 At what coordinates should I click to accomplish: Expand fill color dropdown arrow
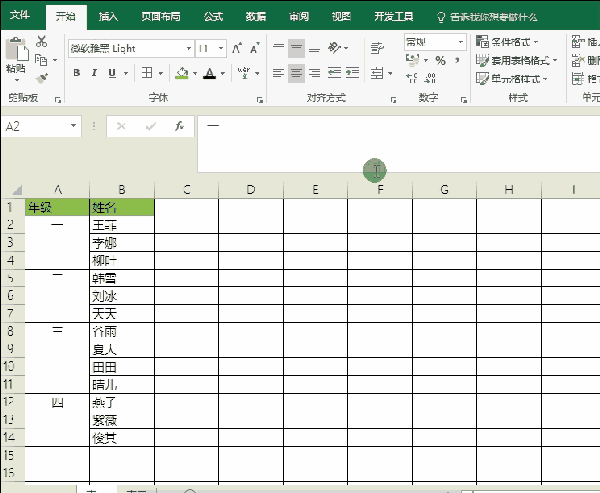(195, 73)
